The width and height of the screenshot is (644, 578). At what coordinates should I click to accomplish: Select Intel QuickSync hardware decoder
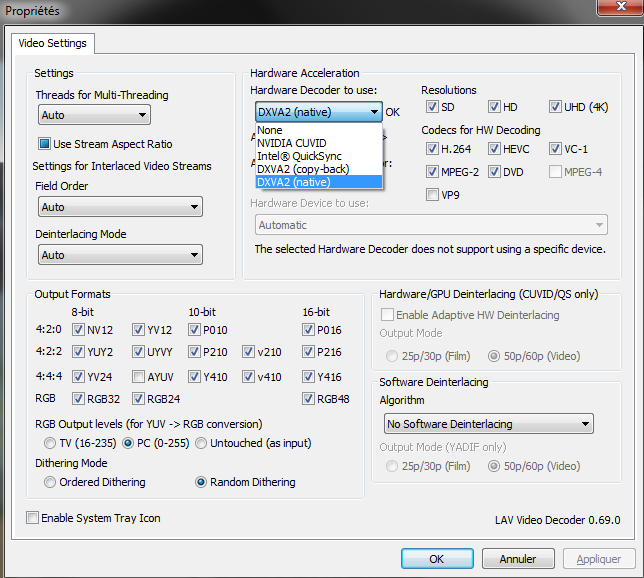tap(319, 156)
